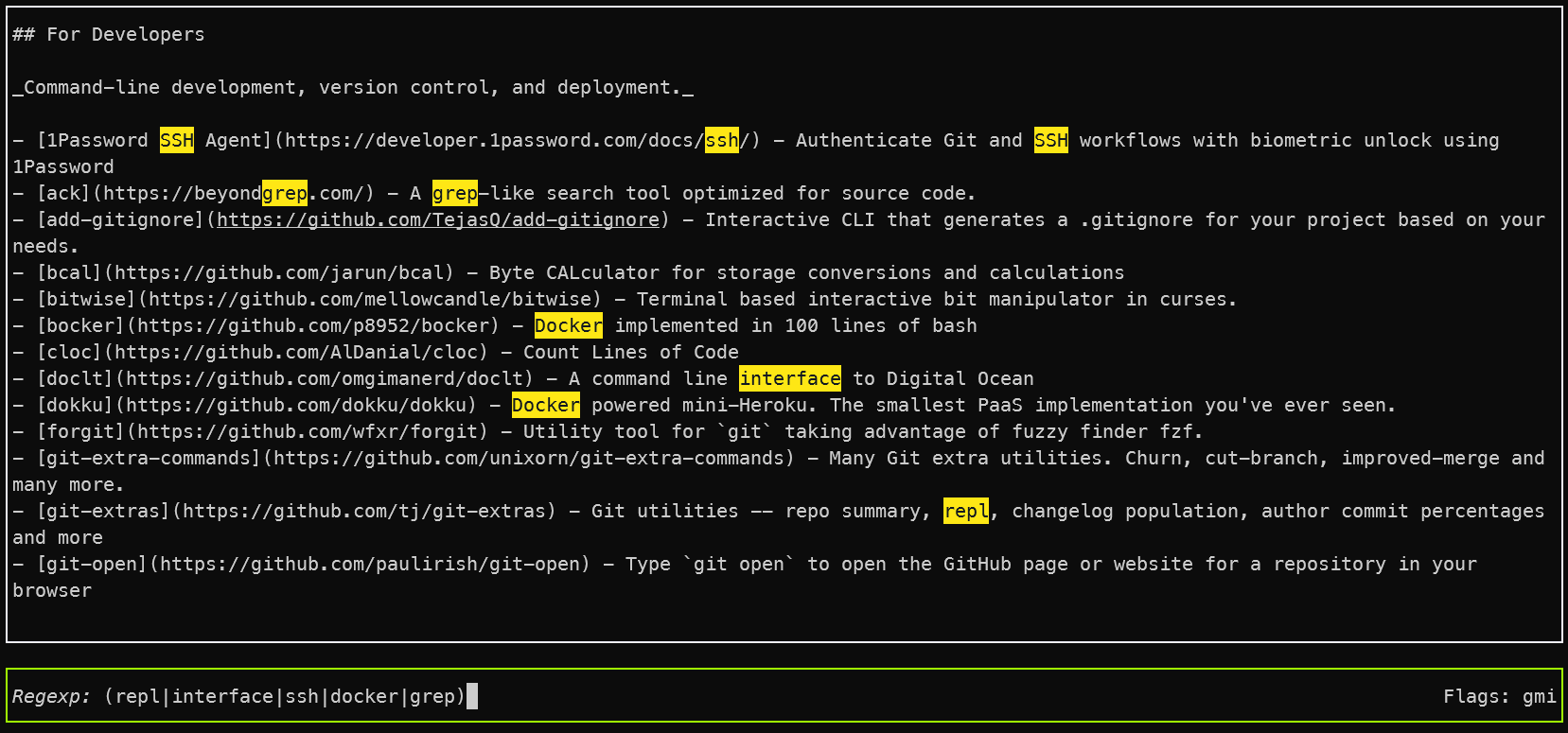The image size is (1568, 733).
Task: Click 'Count Lines of Code' description
Action: pyautogui.click(x=631, y=352)
